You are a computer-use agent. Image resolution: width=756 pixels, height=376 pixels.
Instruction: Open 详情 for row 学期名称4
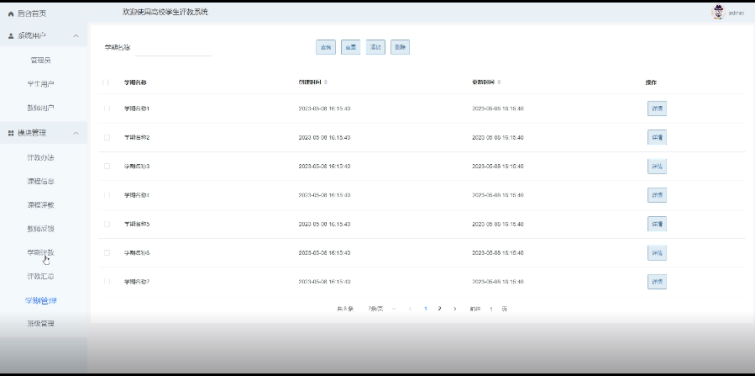(657, 195)
